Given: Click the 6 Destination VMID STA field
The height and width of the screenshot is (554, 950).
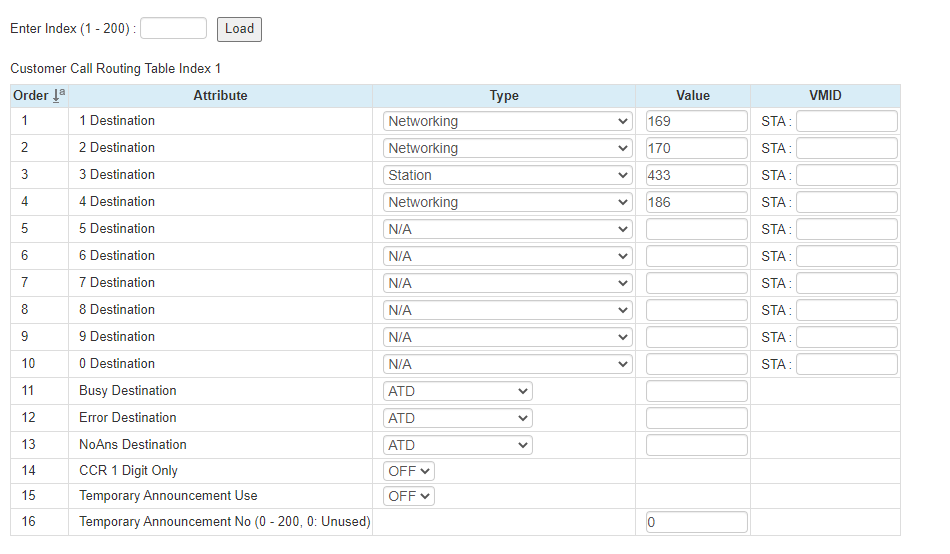Looking at the screenshot, I should click(x=846, y=256).
